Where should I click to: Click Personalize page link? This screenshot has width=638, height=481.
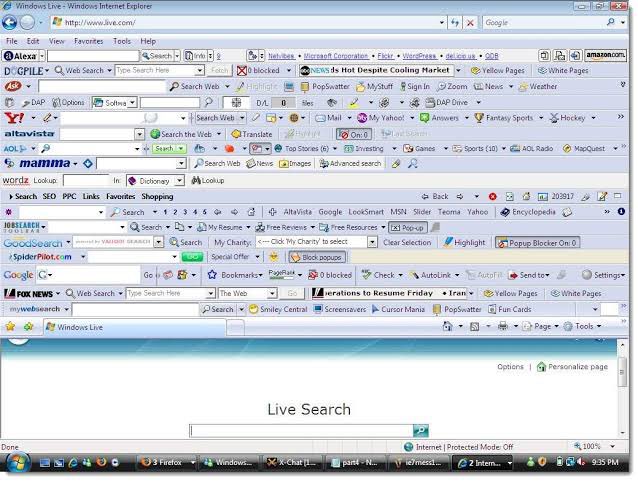click(572, 367)
